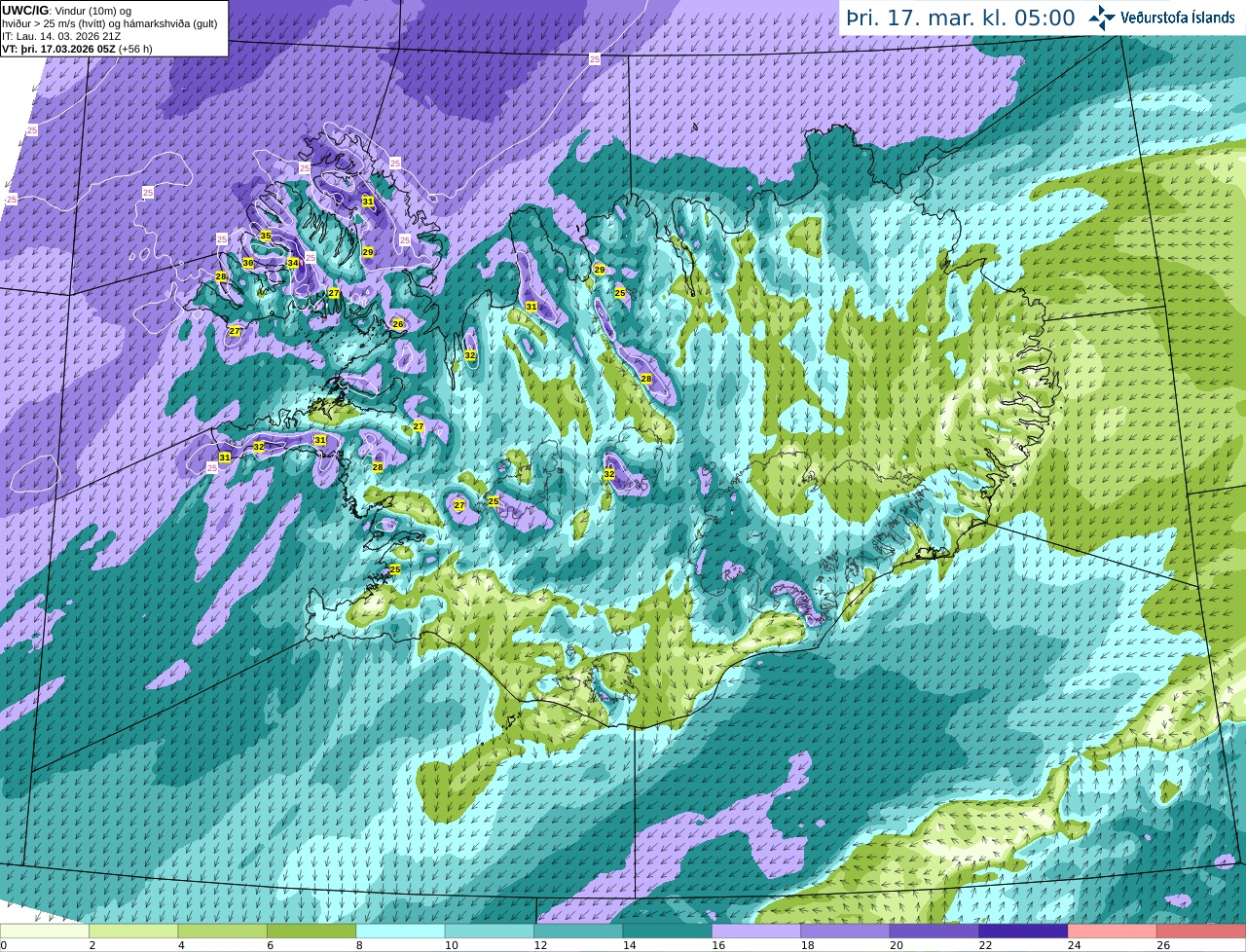The height and width of the screenshot is (952, 1246).
Task: Select the 6–8 m/s olive green swatch
Action: (x=311, y=931)
